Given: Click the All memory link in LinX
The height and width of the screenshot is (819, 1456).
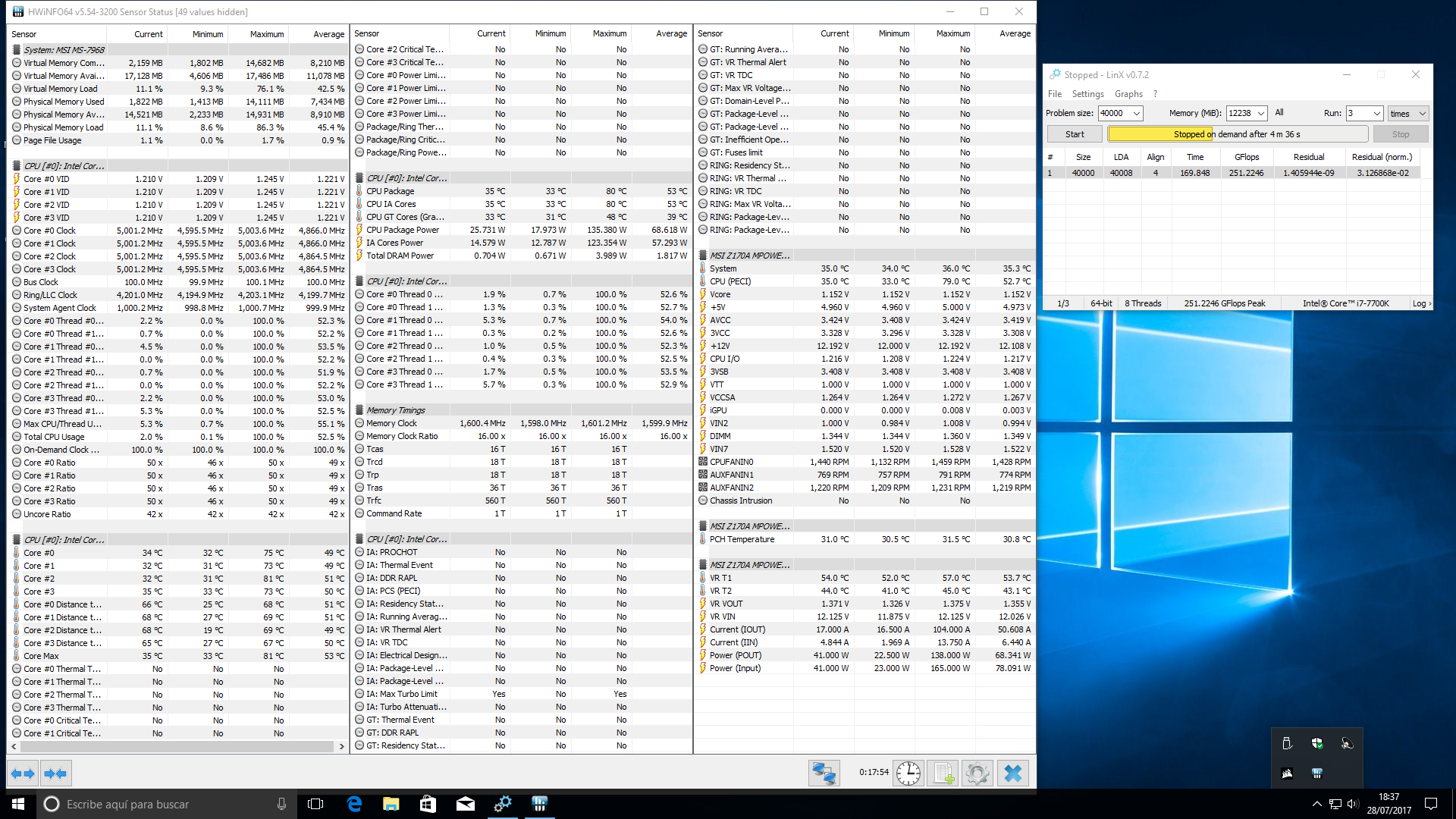Looking at the screenshot, I should [x=1279, y=113].
